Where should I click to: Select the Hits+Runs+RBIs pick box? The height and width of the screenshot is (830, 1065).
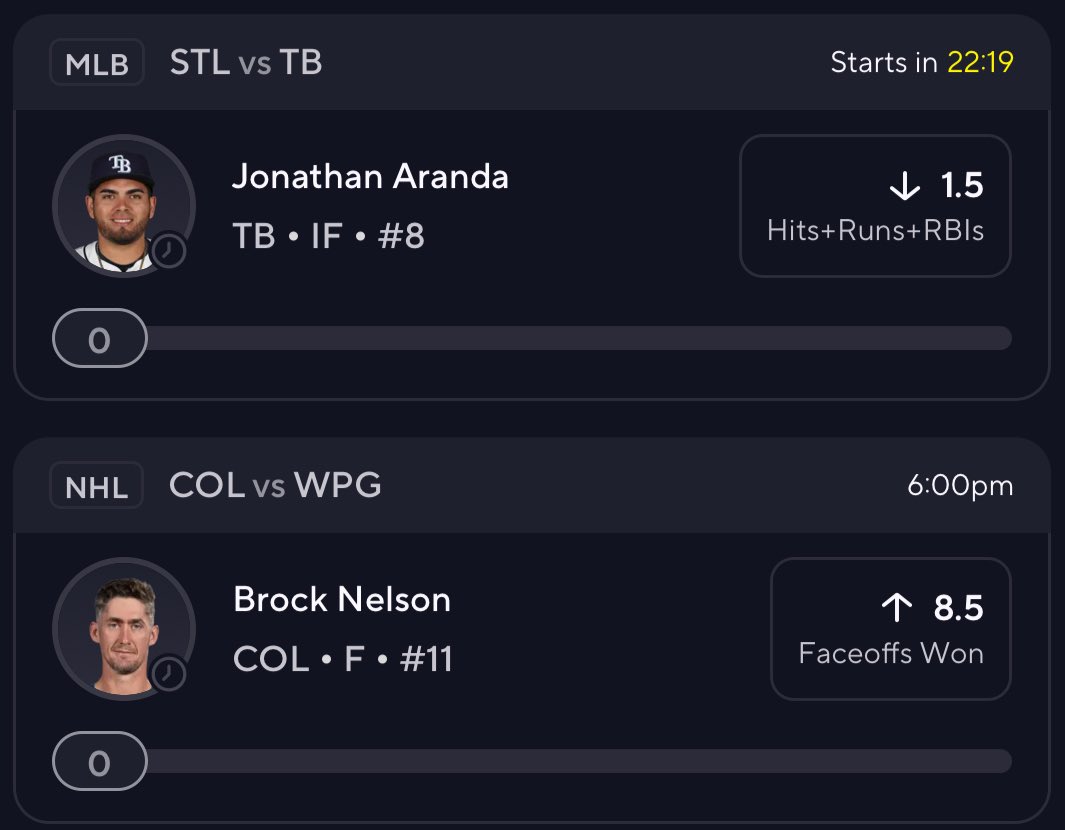[x=875, y=206]
